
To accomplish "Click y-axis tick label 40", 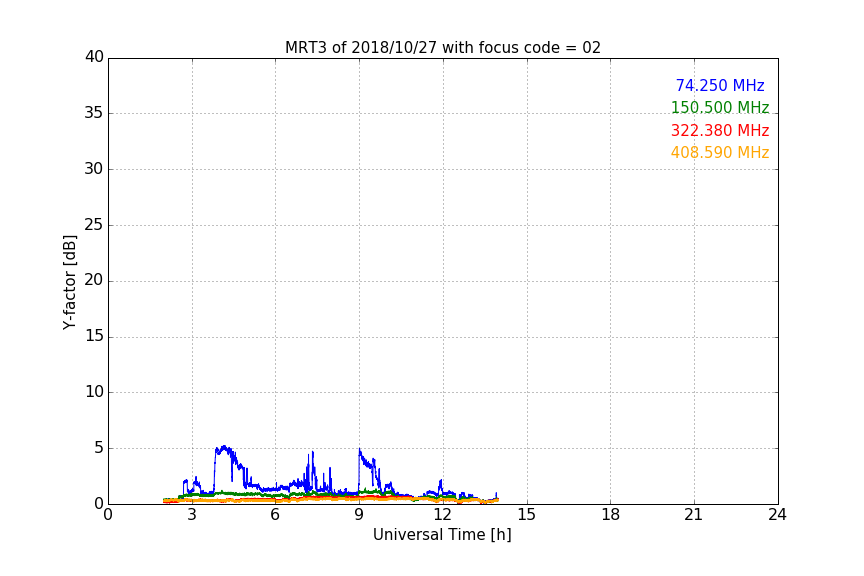I will pos(94,57).
